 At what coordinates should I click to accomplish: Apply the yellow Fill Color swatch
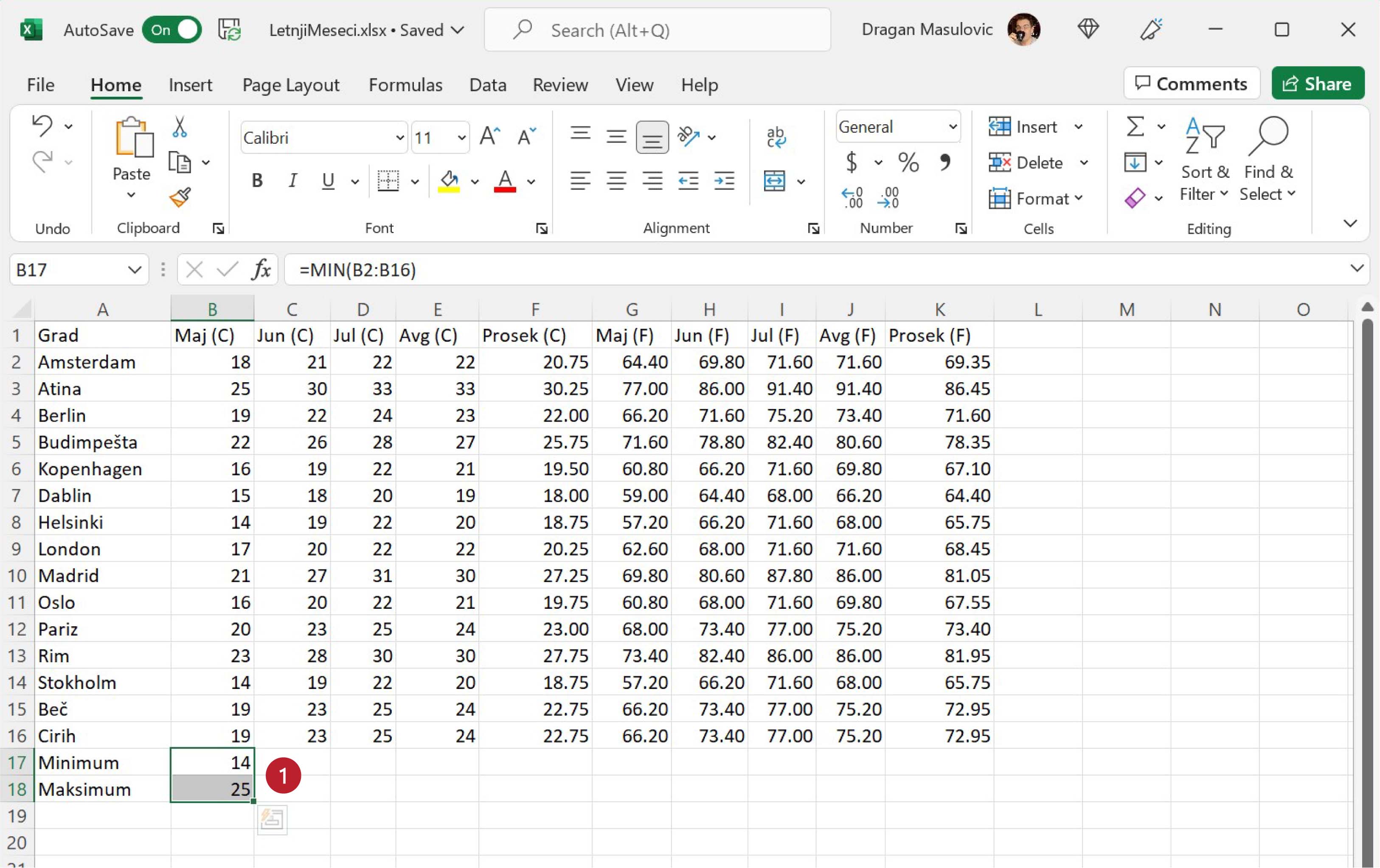pos(449,182)
